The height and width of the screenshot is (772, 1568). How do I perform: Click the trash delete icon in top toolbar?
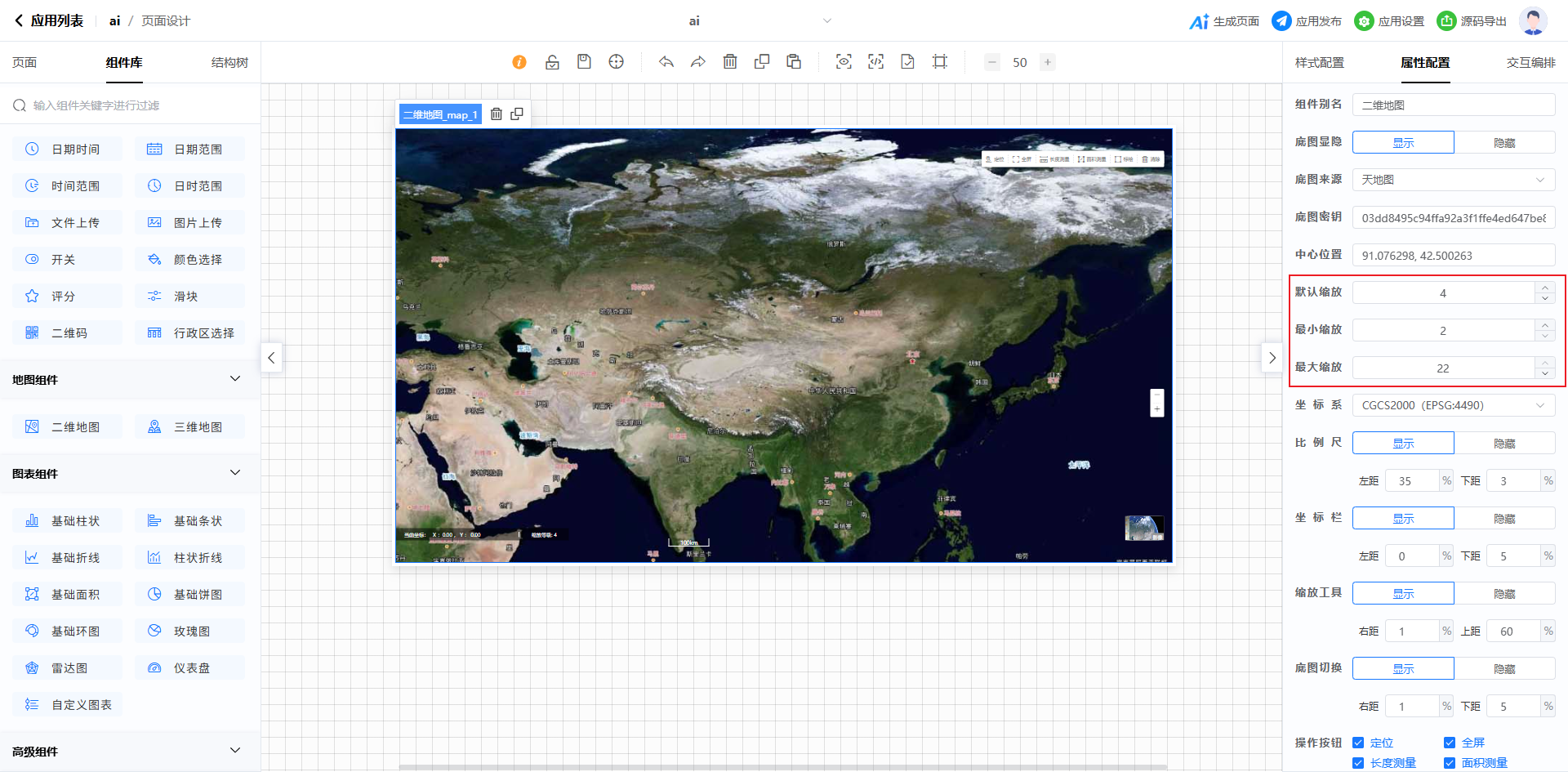pos(730,62)
